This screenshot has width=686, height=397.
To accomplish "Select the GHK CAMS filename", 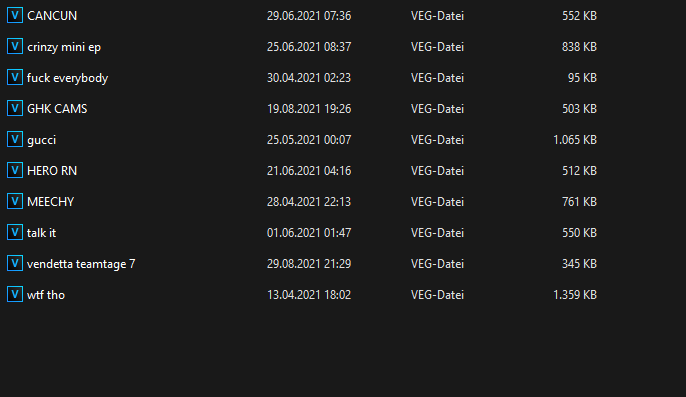I will point(57,109).
